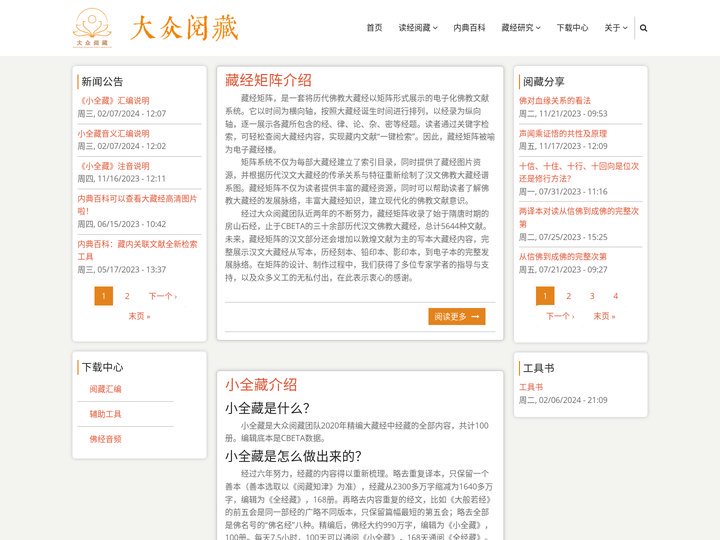Screen dimensions: 720x540
Task: Click the 阅藏分享 panel heading
Action: (544, 82)
